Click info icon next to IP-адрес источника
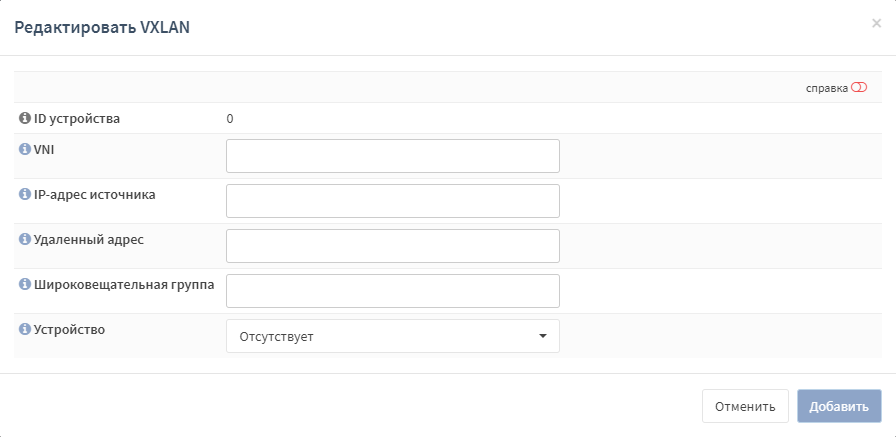The image size is (896, 437). point(25,194)
